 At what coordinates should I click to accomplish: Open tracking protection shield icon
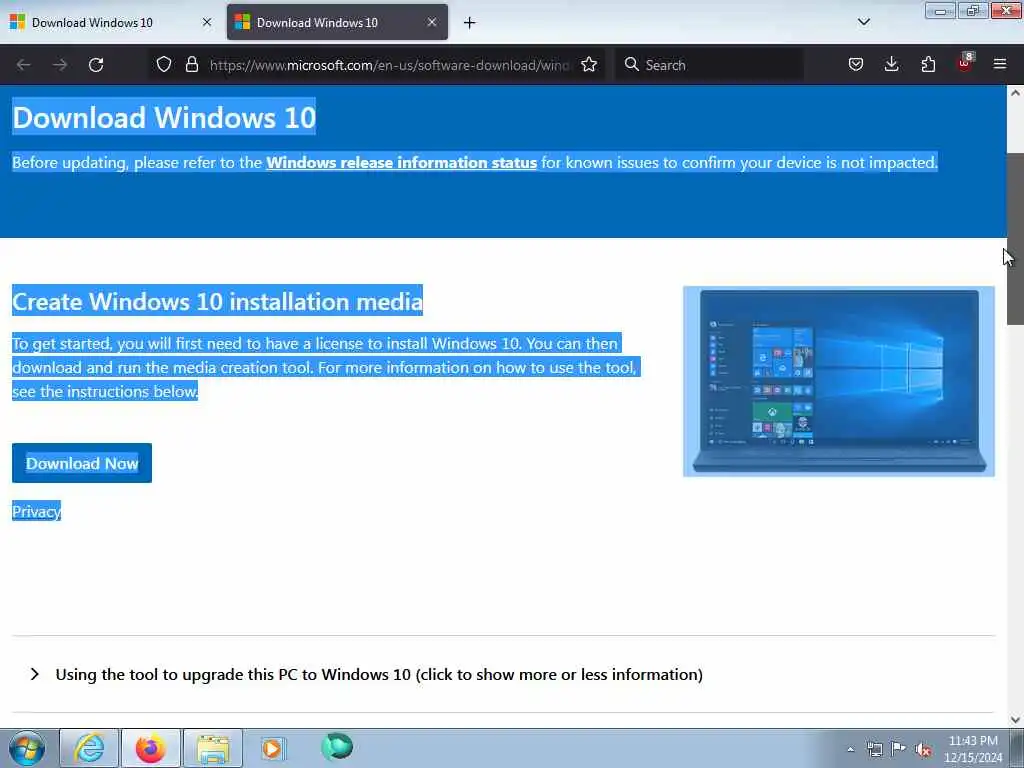164,64
